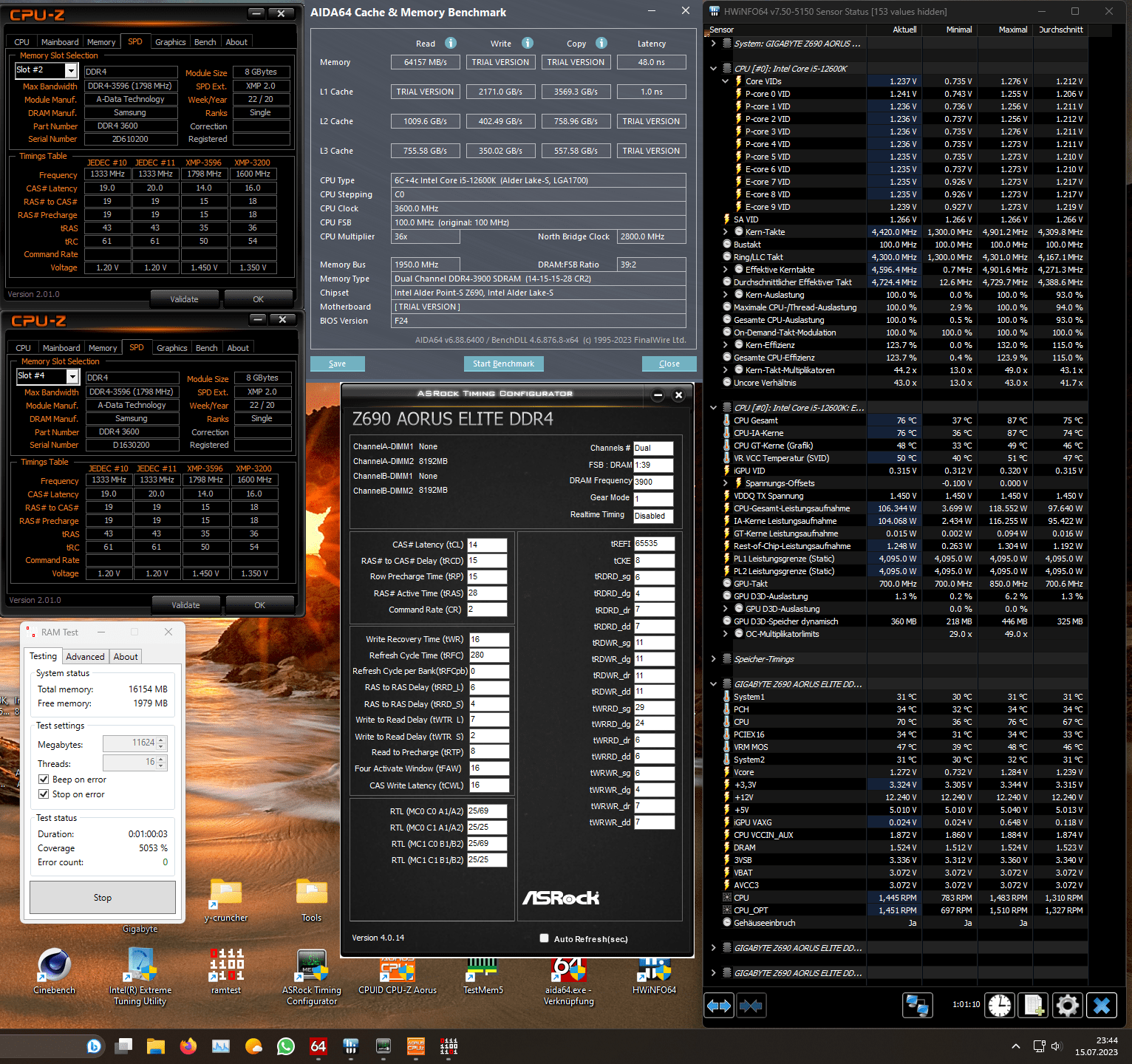Screen dimensions: 1132x1064
Task: Click AIDA64 icon in the taskbar
Action: [x=318, y=1046]
